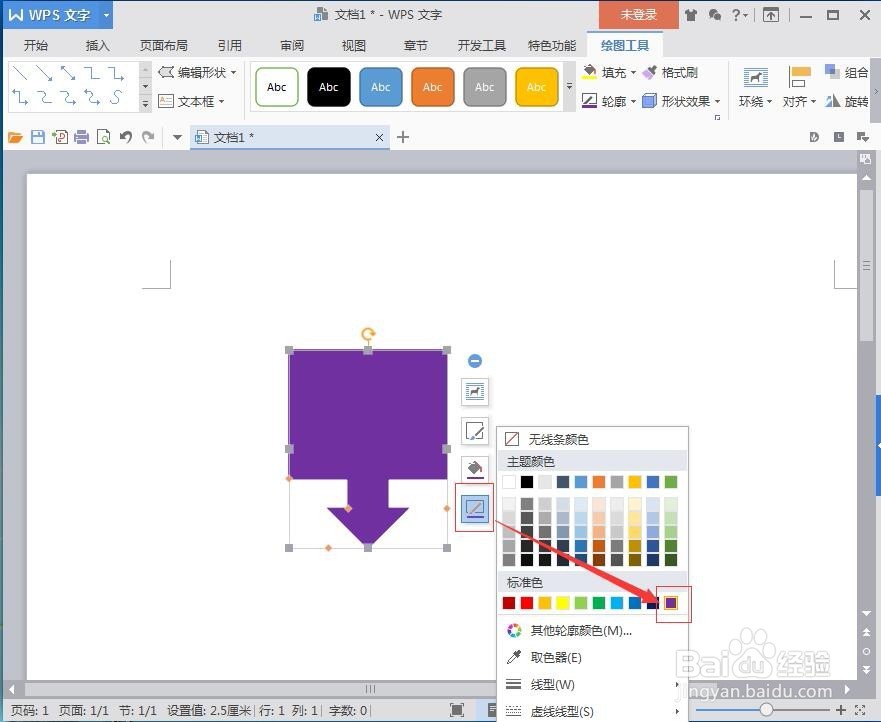This screenshot has width=881, height=722.
Task: Open the WPS 文字 application menu arrow
Action: pos(106,15)
